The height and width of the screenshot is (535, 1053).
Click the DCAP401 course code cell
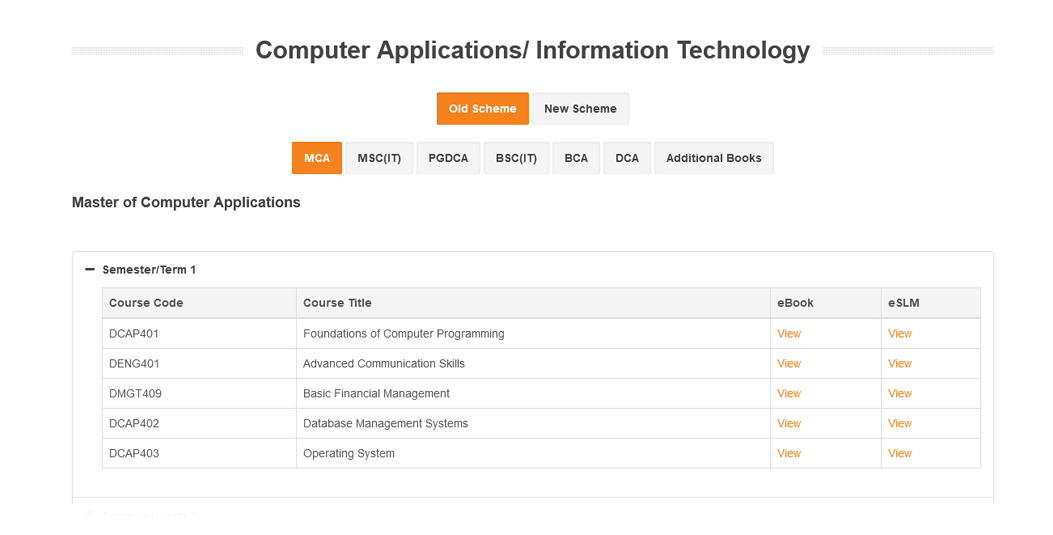[x=134, y=334]
